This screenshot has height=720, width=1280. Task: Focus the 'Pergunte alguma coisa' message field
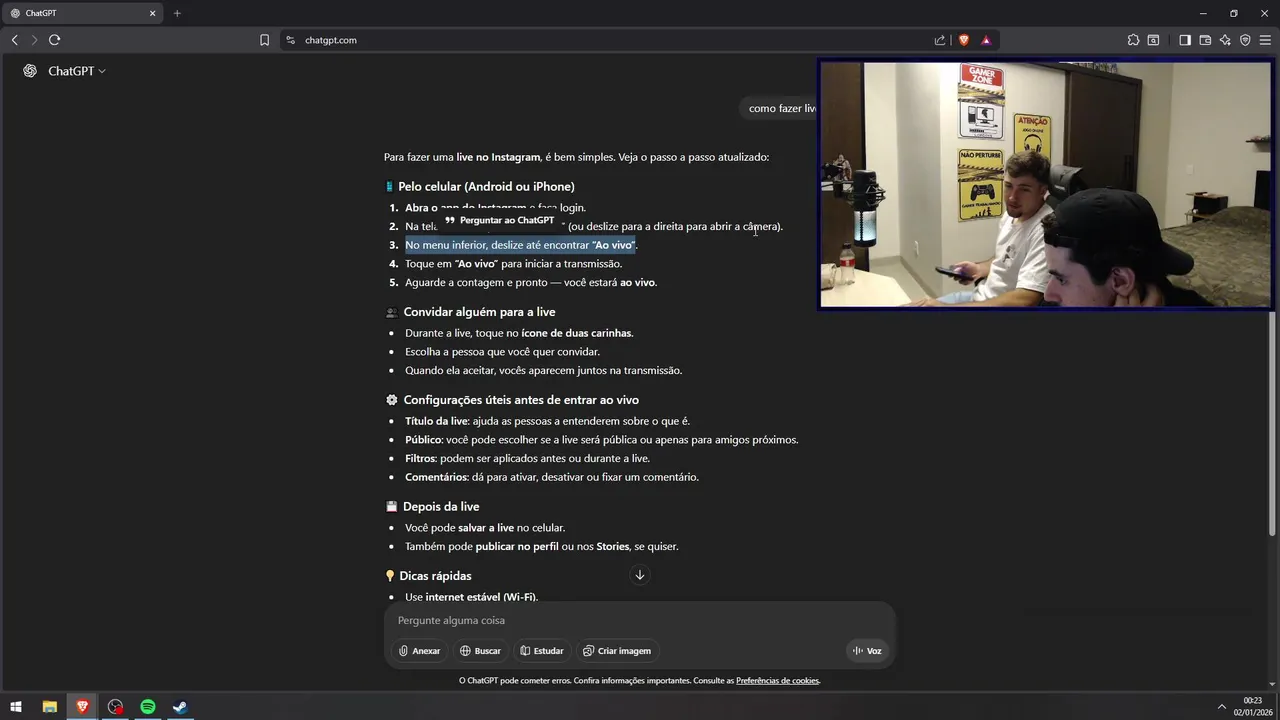coord(640,620)
